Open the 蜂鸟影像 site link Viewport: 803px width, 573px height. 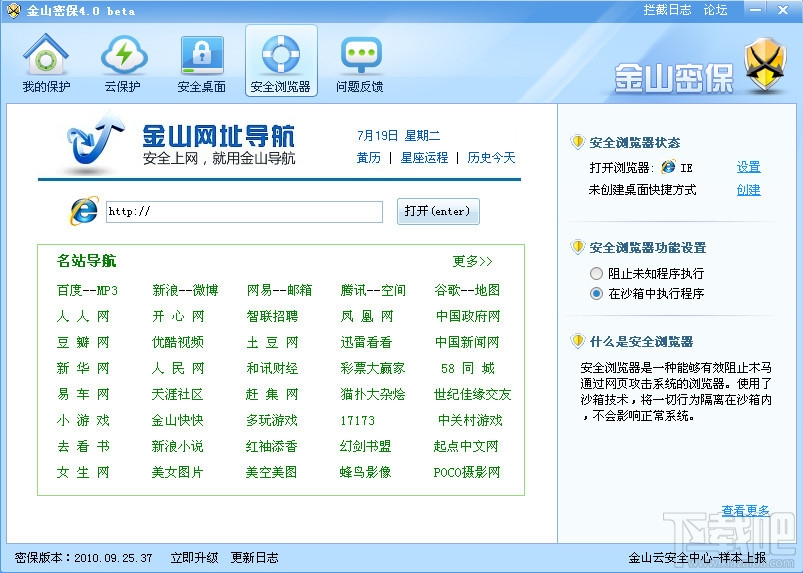[x=366, y=472]
